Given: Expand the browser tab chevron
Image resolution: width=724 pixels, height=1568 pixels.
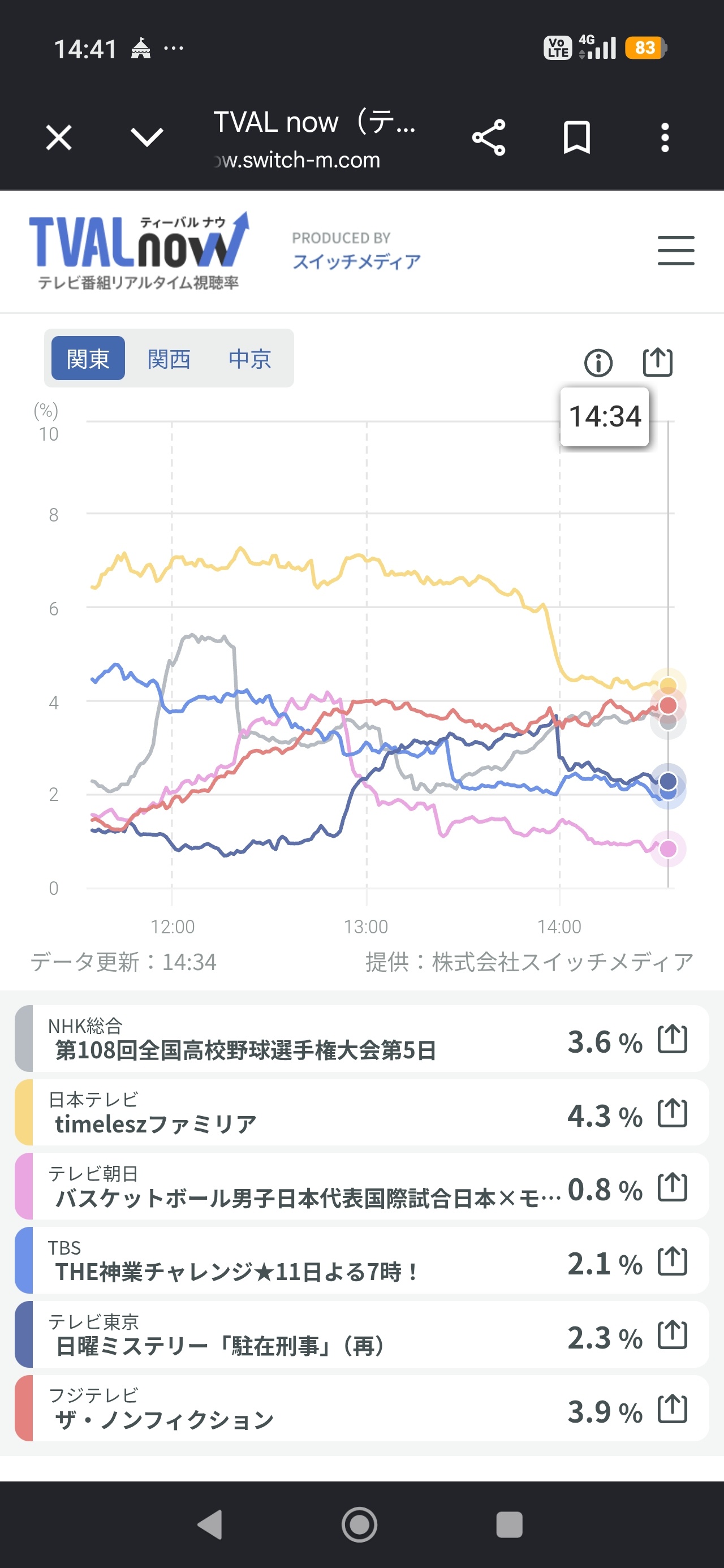Looking at the screenshot, I should click(146, 137).
